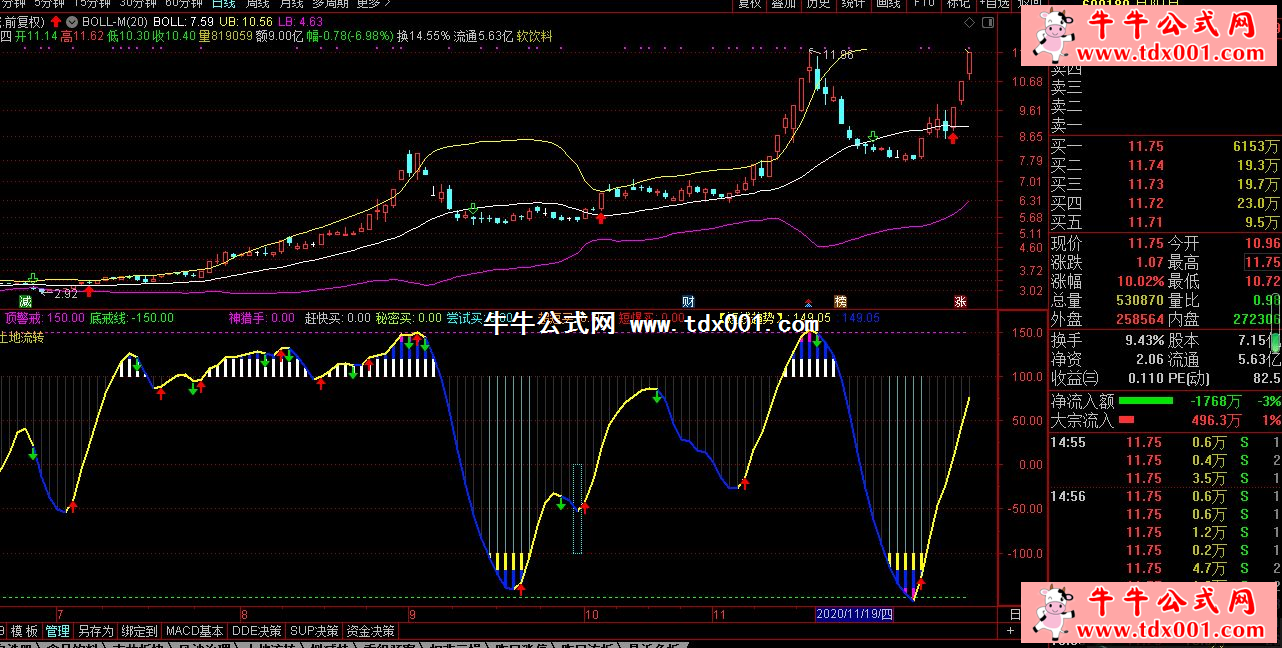Click the 买五 bid row at 11.71
This screenshot has width=1282, height=648.
coord(1165,222)
